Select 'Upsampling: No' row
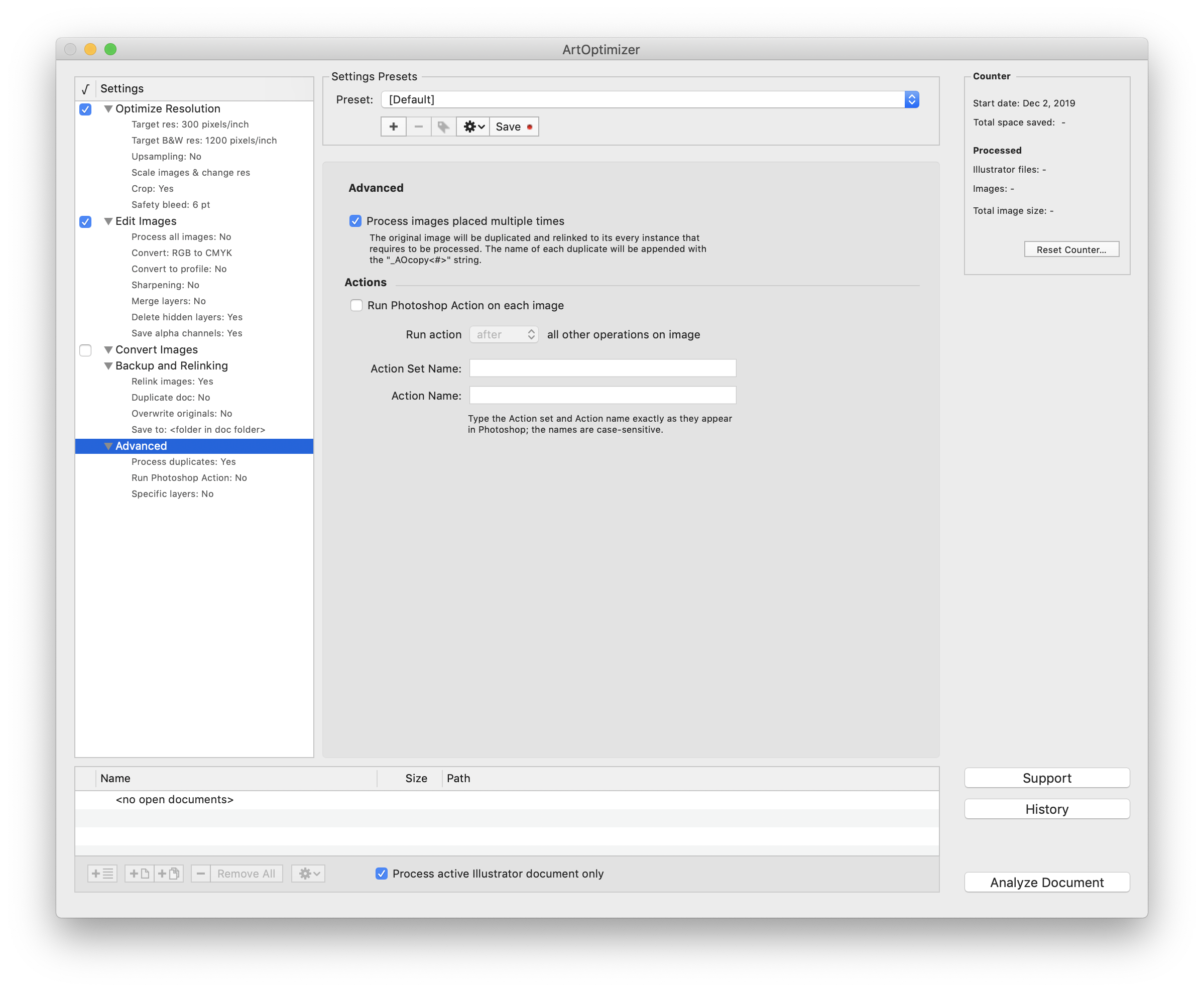This screenshot has width=1204, height=992. [x=194, y=157]
